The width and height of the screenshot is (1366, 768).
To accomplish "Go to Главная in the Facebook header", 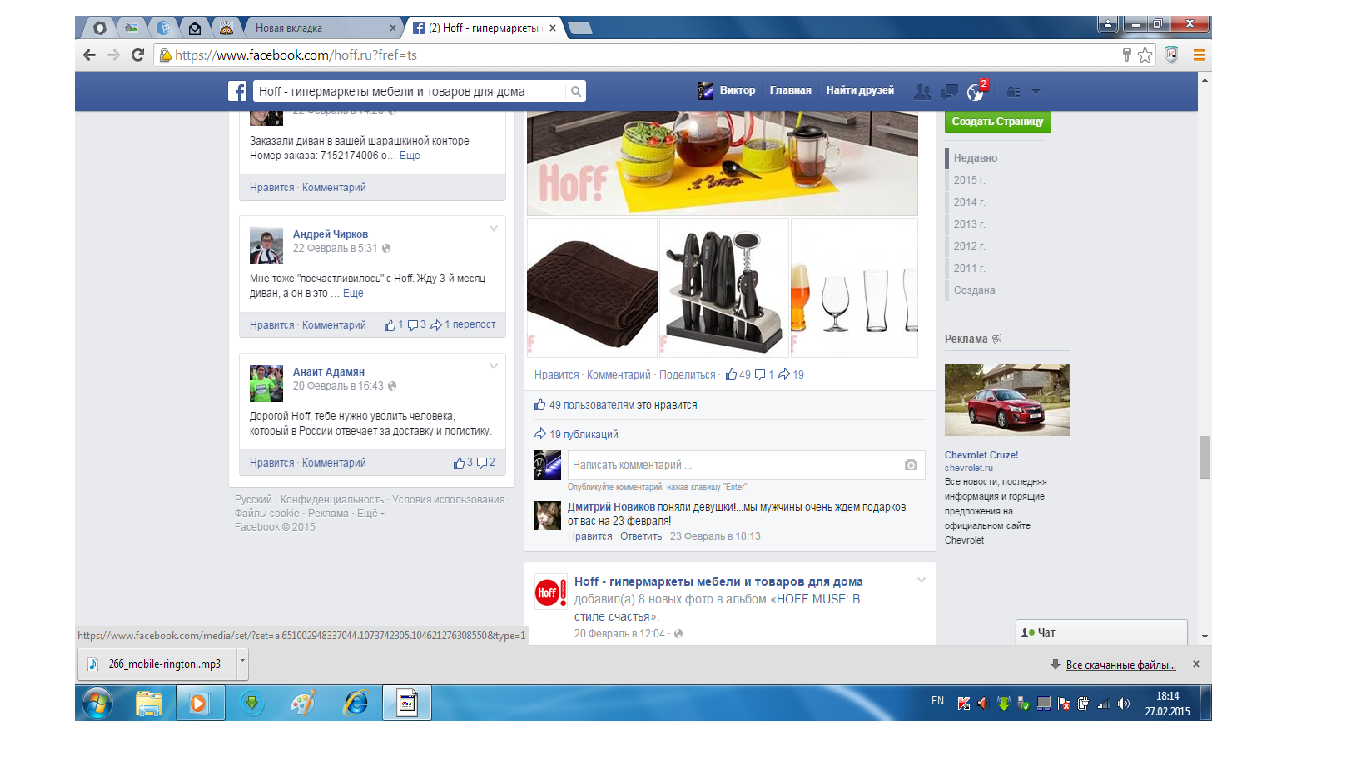I will point(790,91).
